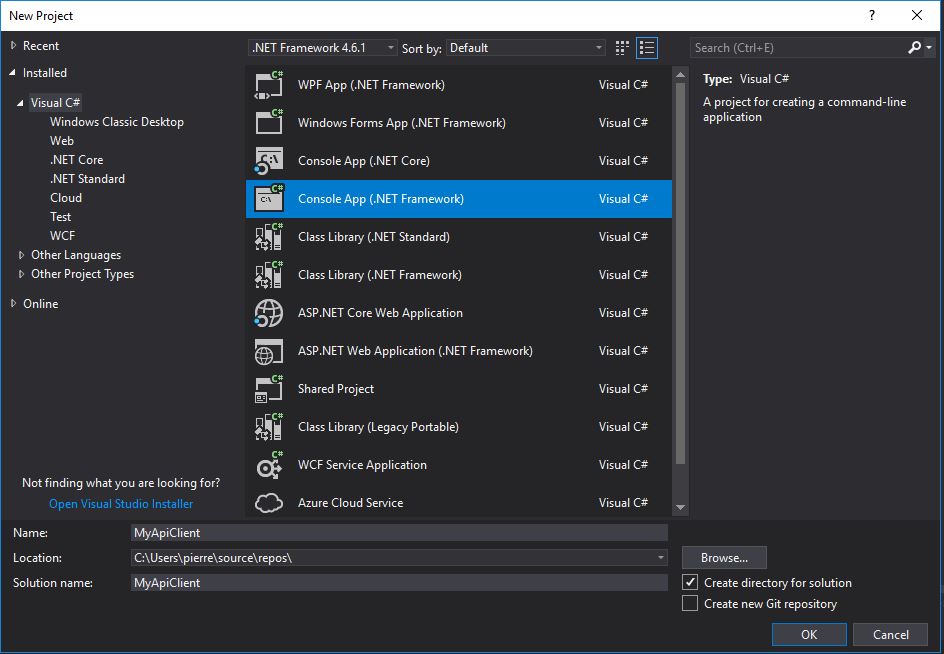Select the Test category

click(60, 217)
